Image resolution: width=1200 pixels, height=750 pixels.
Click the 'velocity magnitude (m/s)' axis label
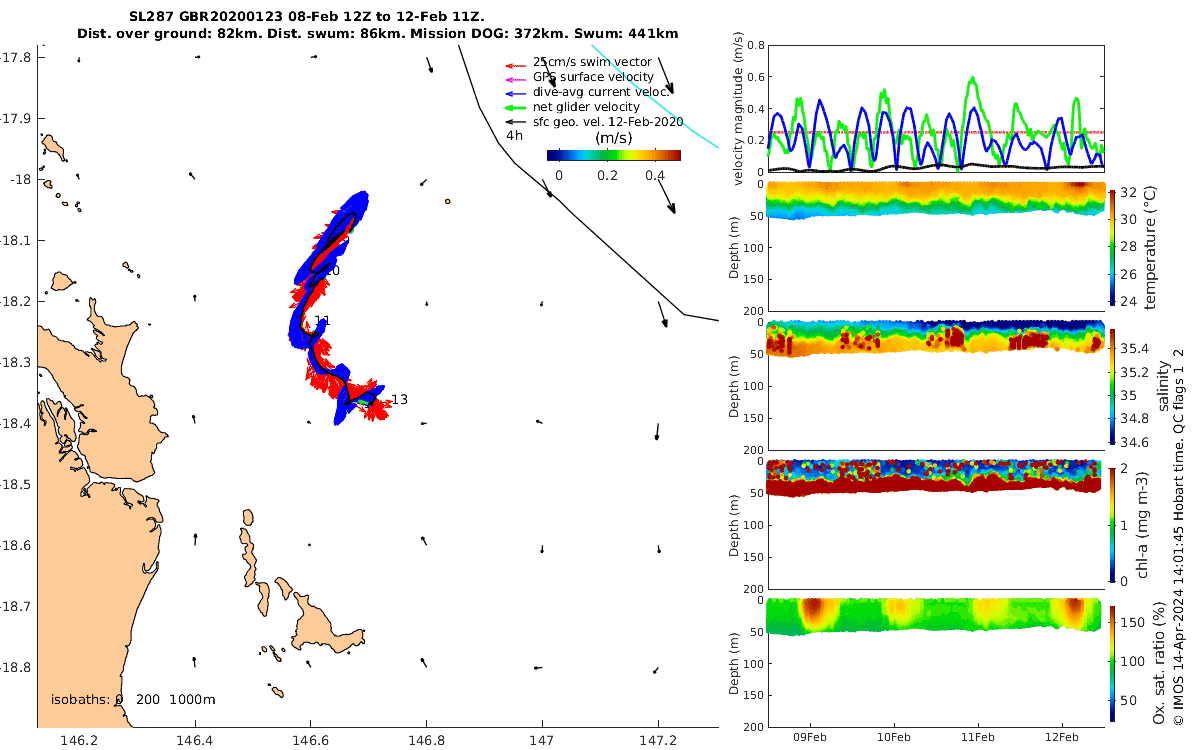[740, 110]
